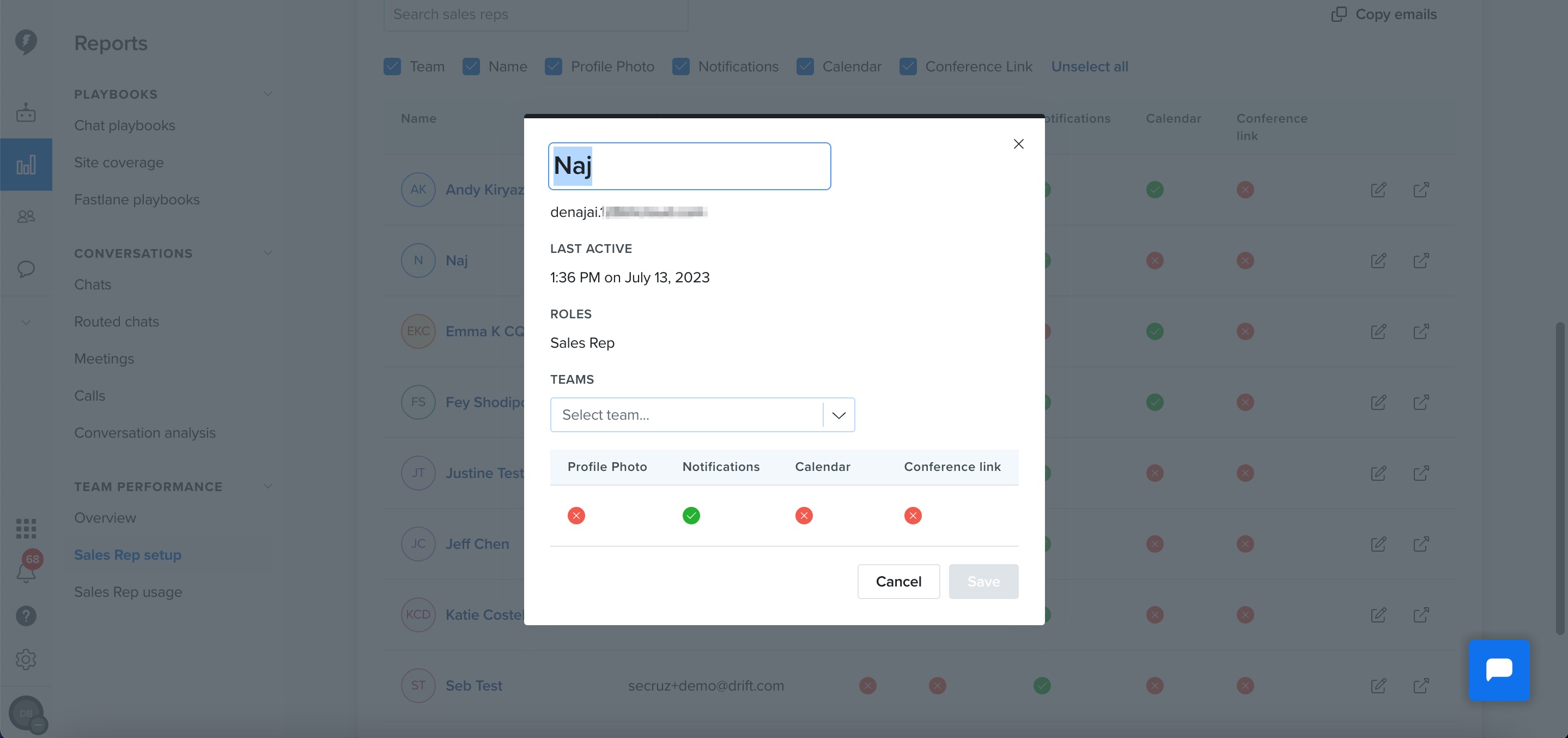
Task: Click the Copy emails icon
Action: coord(1339,14)
